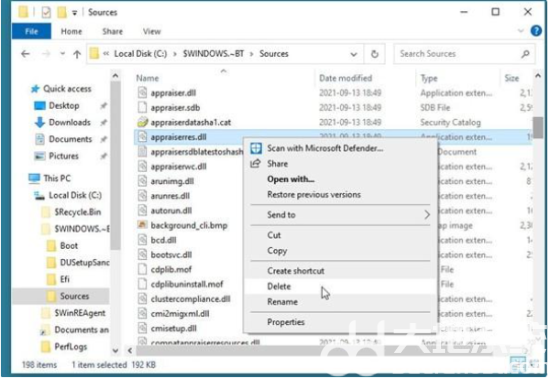Expand the Send to submenu arrow

pos(427,215)
